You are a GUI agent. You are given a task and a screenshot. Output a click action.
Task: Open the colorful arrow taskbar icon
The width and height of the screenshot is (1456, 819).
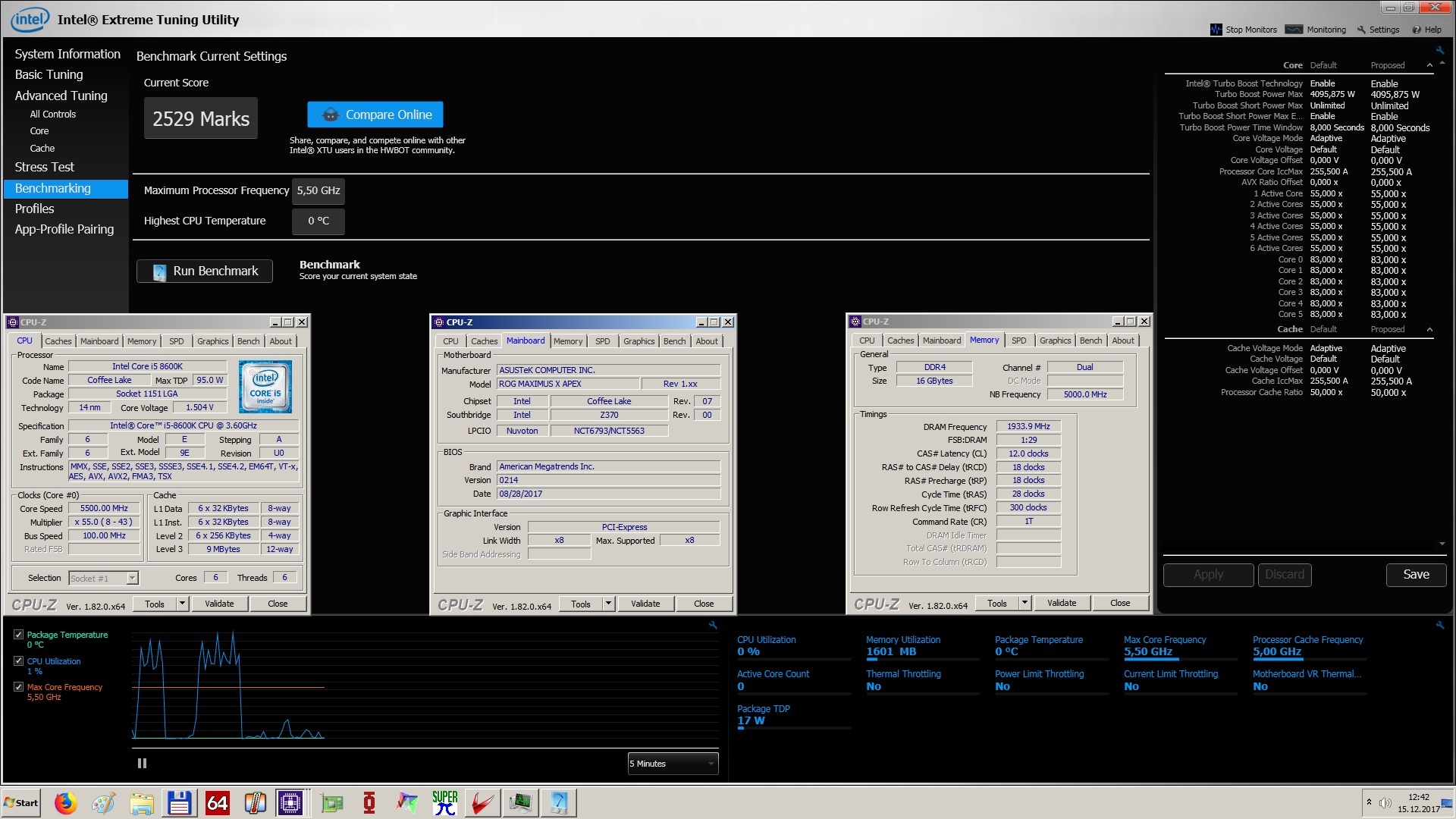[x=407, y=802]
